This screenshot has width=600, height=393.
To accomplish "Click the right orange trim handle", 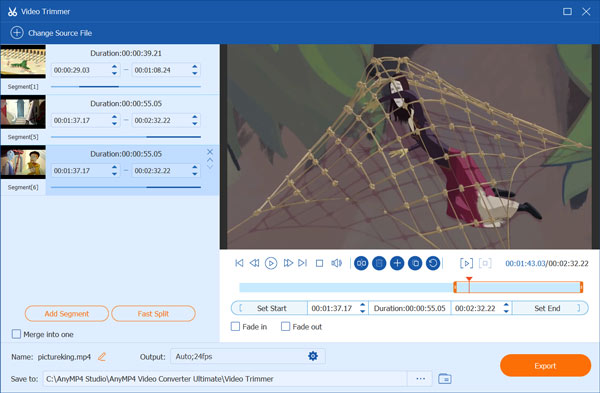I will pyautogui.click(x=581, y=287).
